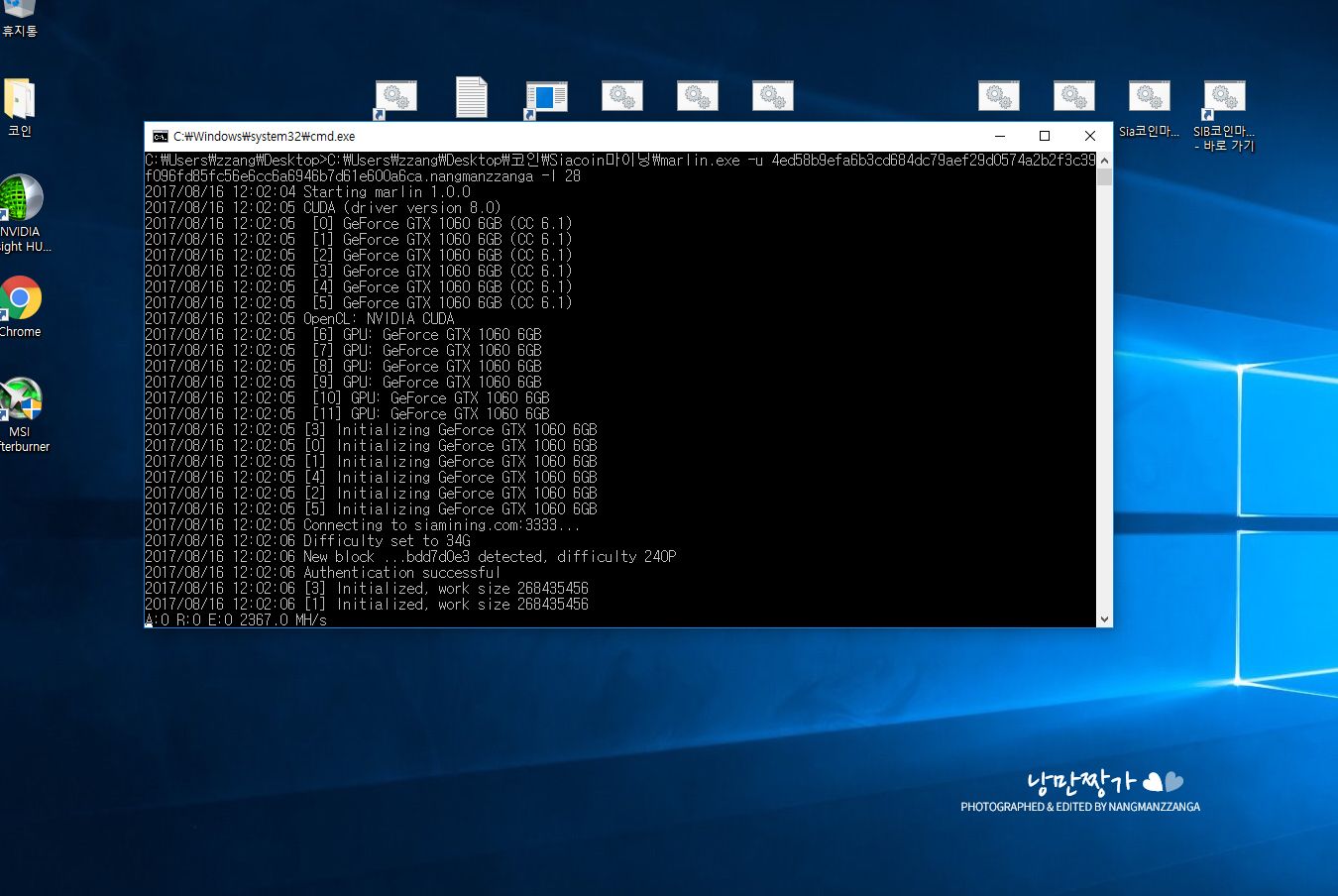Image resolution: width=1338 pixels, height=896 pixels.
Task: Click the 'A:0 R:0 E:0 2367.0 MH/s' status line
Action: [236, 620]
